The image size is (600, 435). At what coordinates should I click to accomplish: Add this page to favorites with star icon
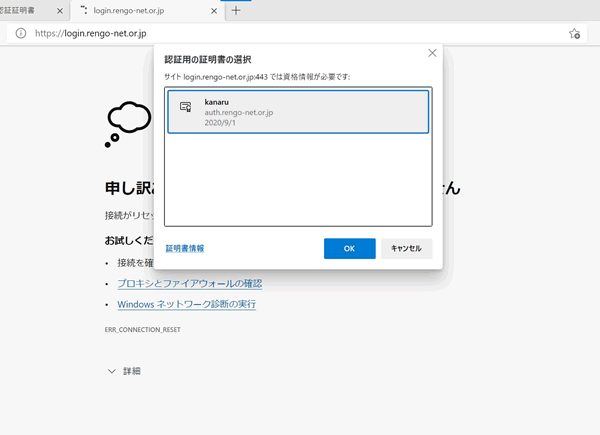tap(574, 33)
